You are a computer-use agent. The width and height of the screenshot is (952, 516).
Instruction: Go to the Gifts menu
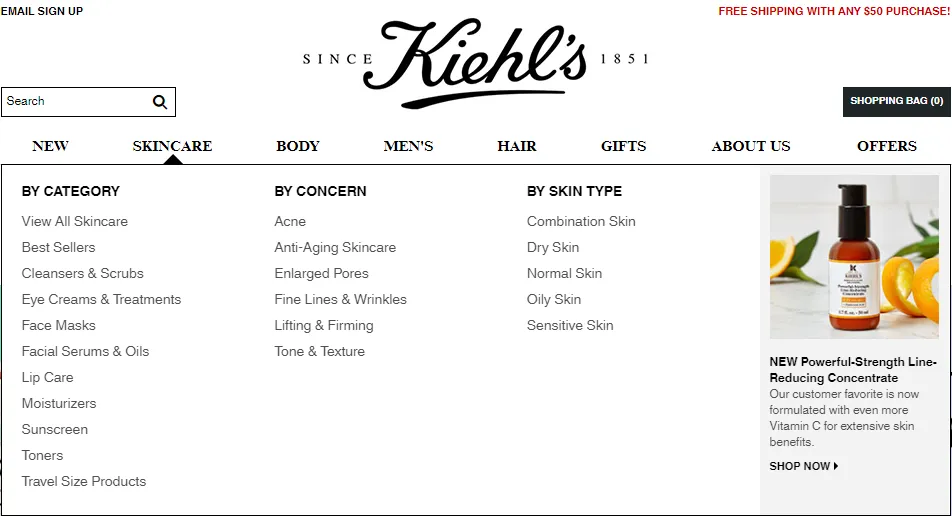[x=624, y=146]
